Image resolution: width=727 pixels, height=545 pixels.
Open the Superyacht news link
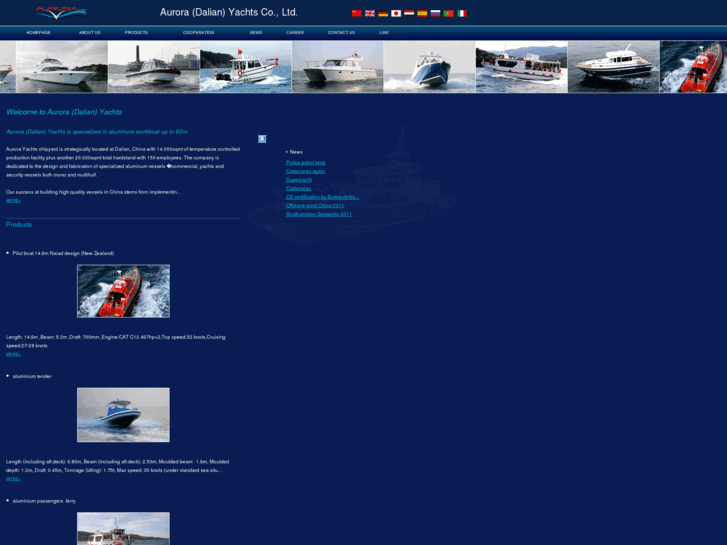[x=299, y=180]
